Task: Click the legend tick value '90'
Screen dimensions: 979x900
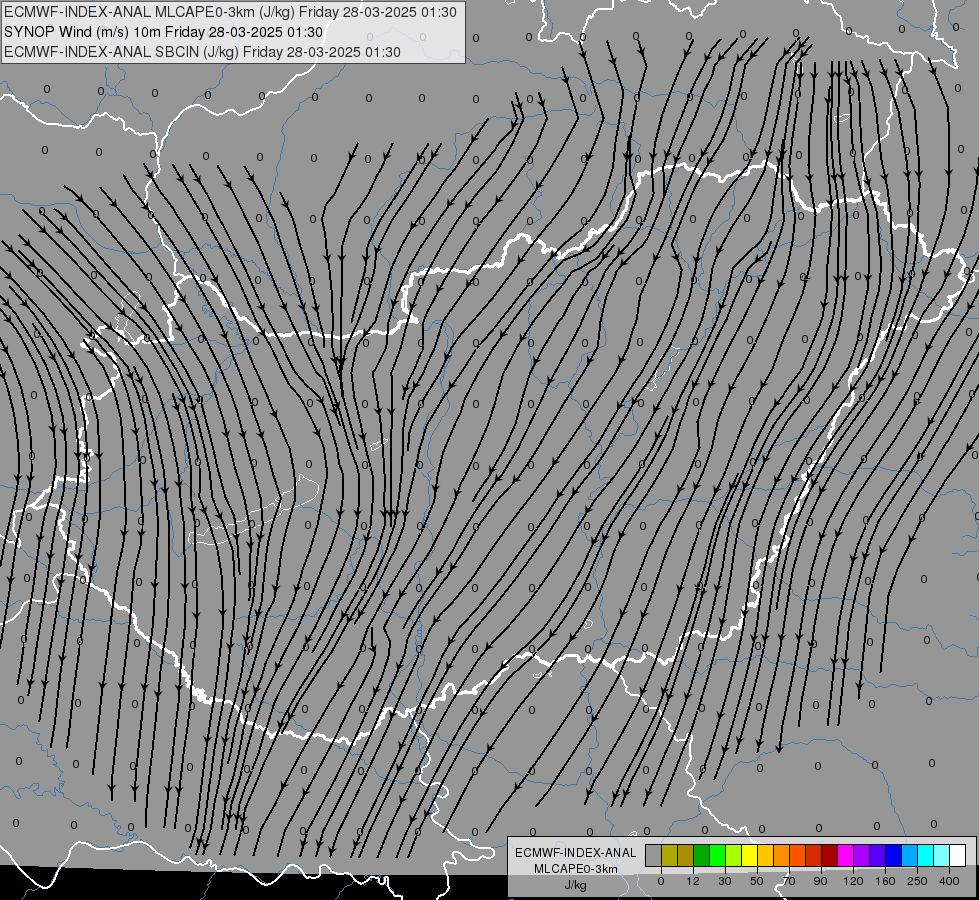Action: pyautogui.click(x=821, y=881)
